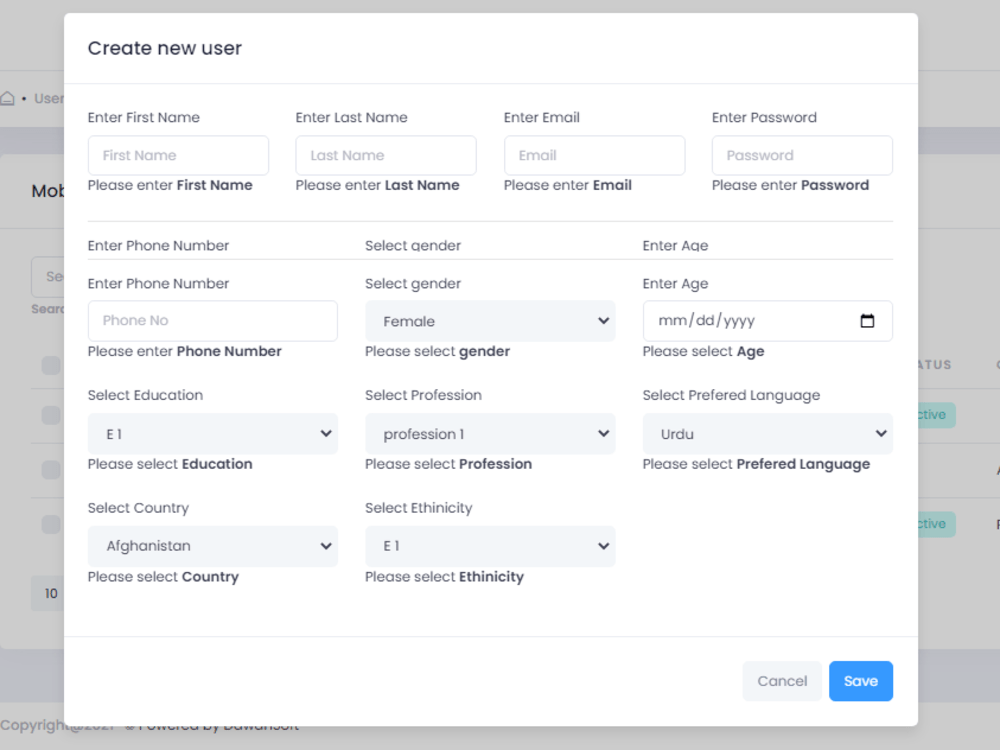Screen dimensions: 1000x750
Task: Click the Password input field
Action: coord(801,155)
